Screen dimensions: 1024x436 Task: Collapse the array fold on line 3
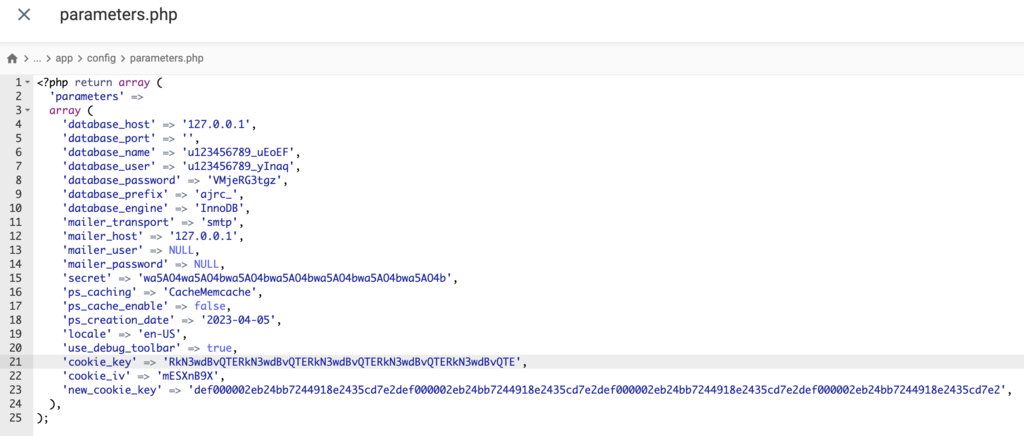coord(28,110)
